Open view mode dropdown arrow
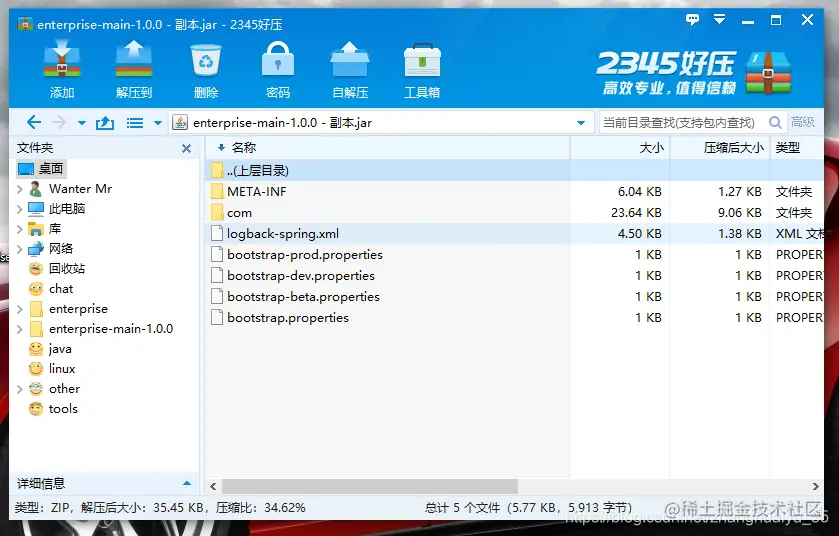Viewport: 839px width, 536px height. pos(158,123)
